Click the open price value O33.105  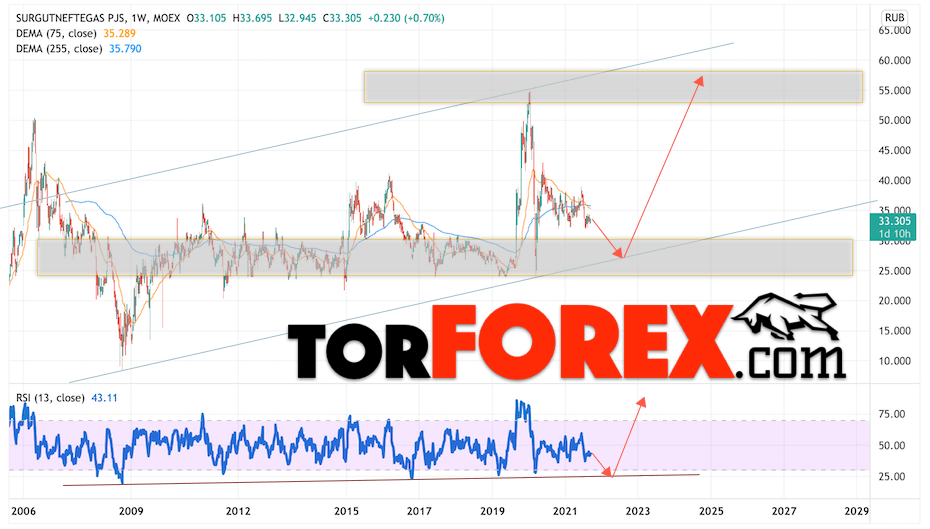[x=206, y=18]
